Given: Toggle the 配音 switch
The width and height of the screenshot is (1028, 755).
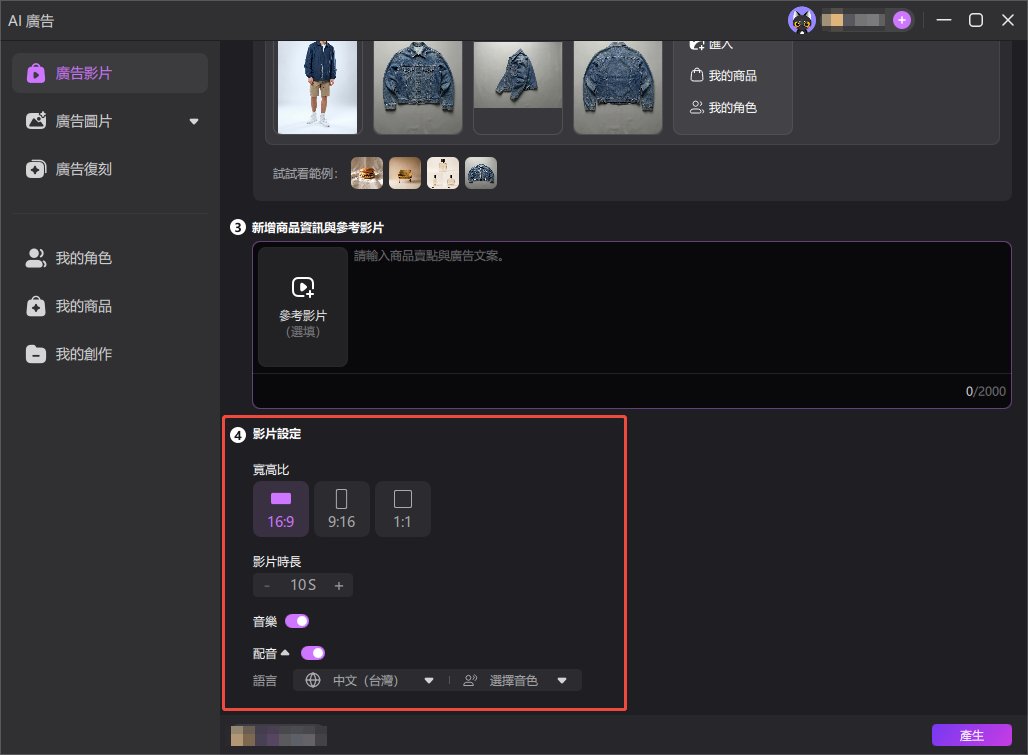Looking at the screenshot, I should [x=313, y=653].
